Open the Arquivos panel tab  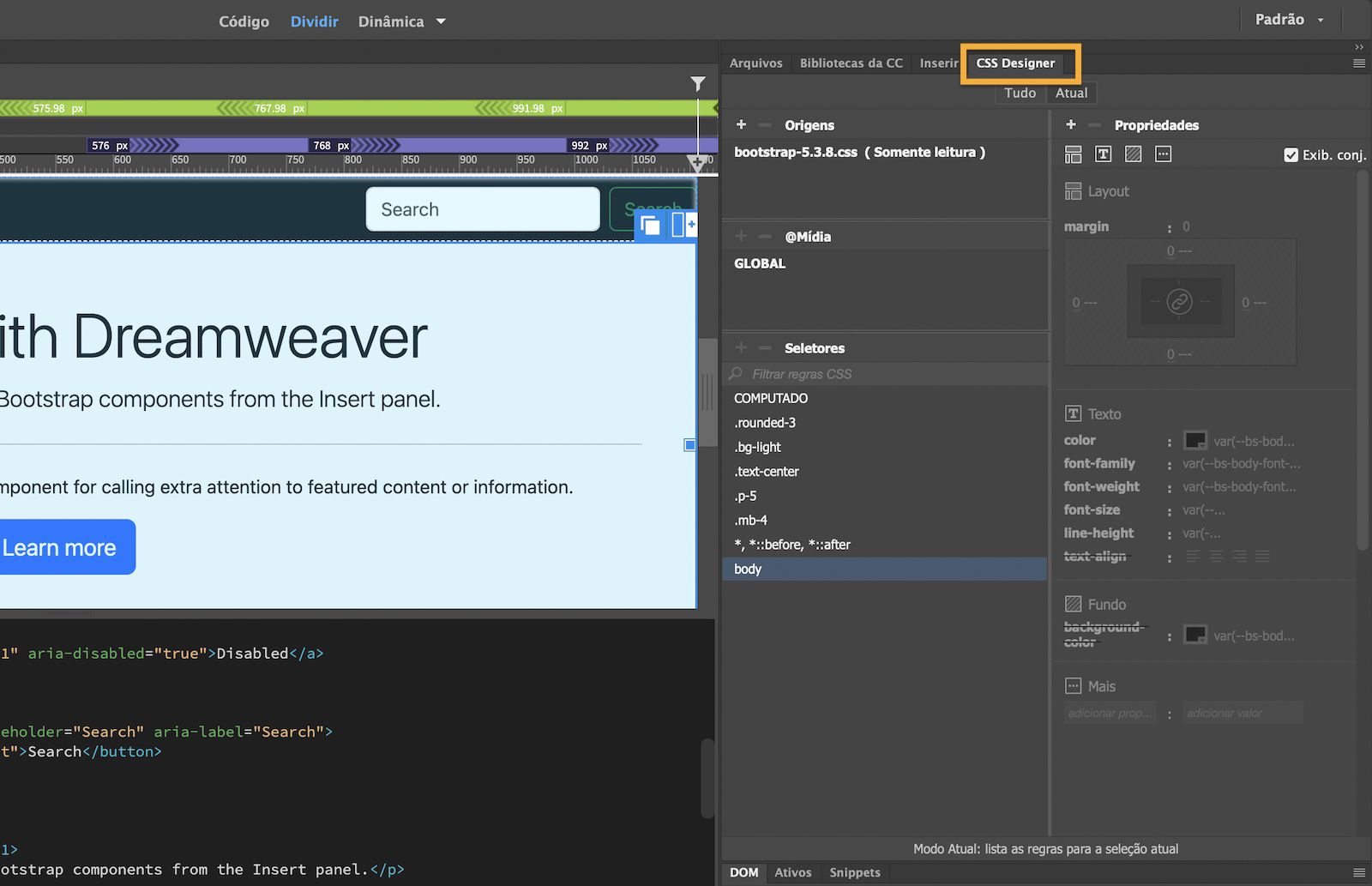point(755,63)
